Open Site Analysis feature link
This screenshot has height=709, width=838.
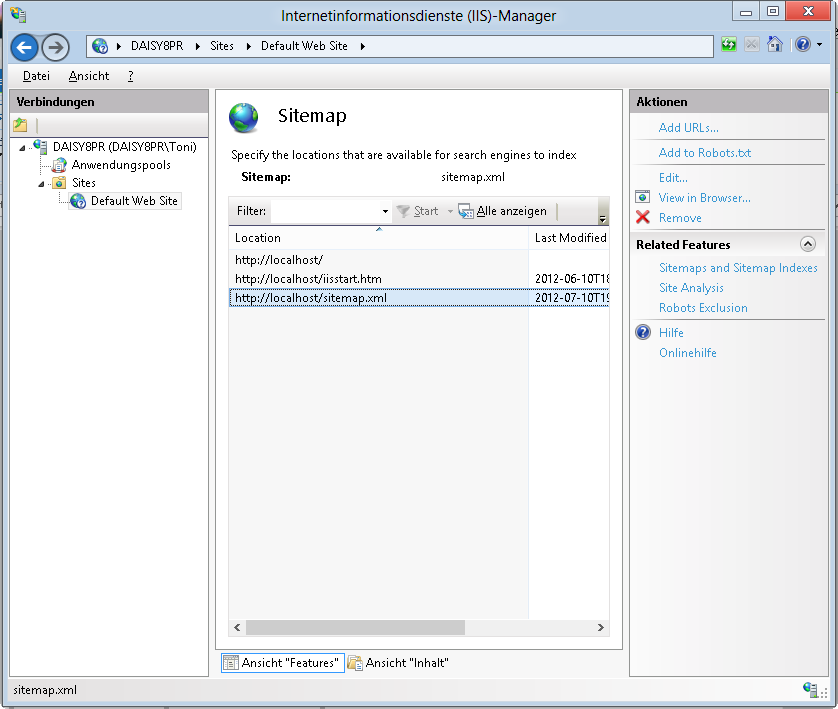click(x=691, y=288)
